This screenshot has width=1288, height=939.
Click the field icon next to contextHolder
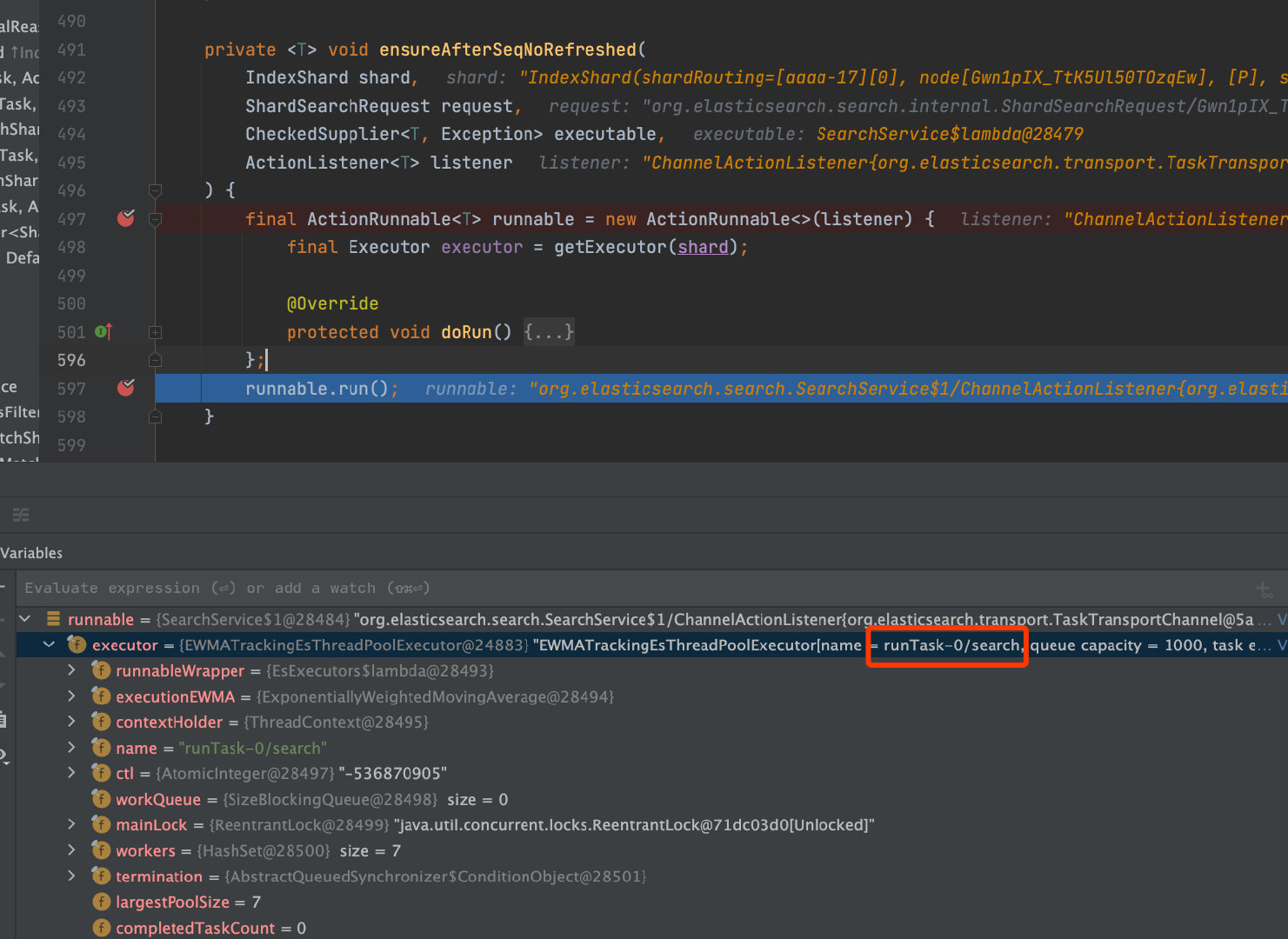(102, 722)
